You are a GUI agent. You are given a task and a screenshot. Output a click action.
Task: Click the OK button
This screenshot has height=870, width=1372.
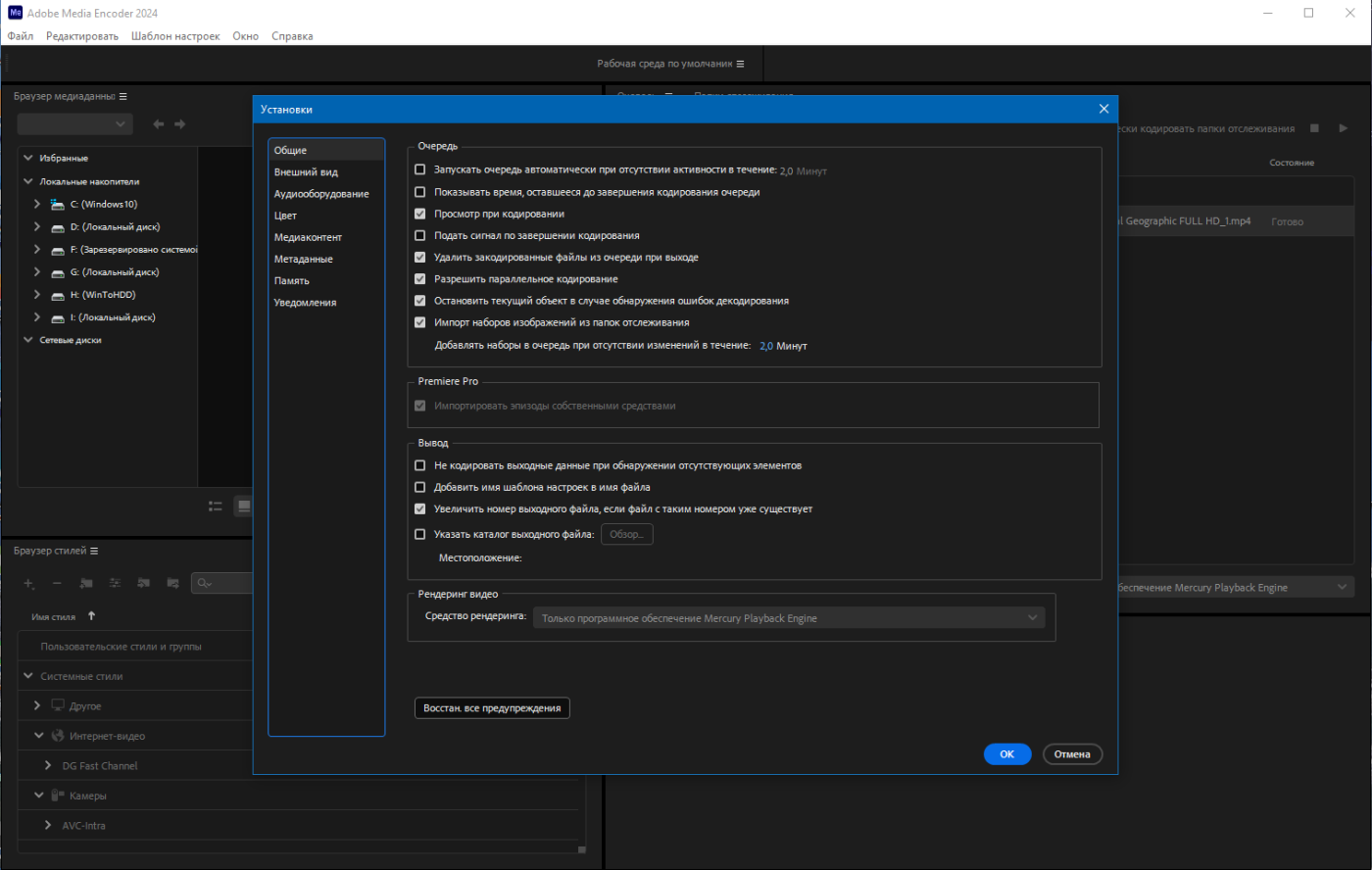pyautogui.click(x=1006, y=754)
